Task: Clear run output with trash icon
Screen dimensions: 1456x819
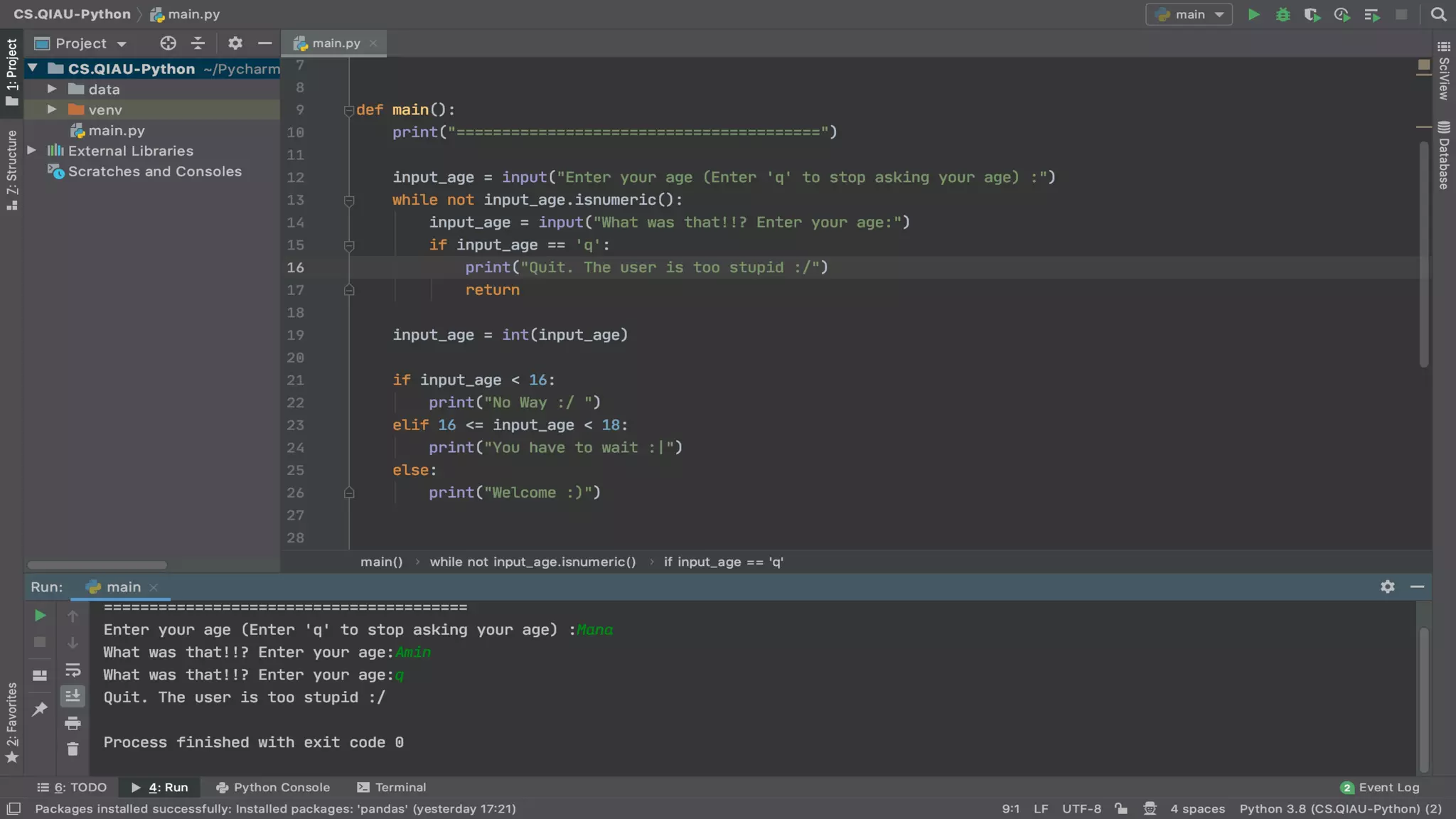Action: click(73, 749)
